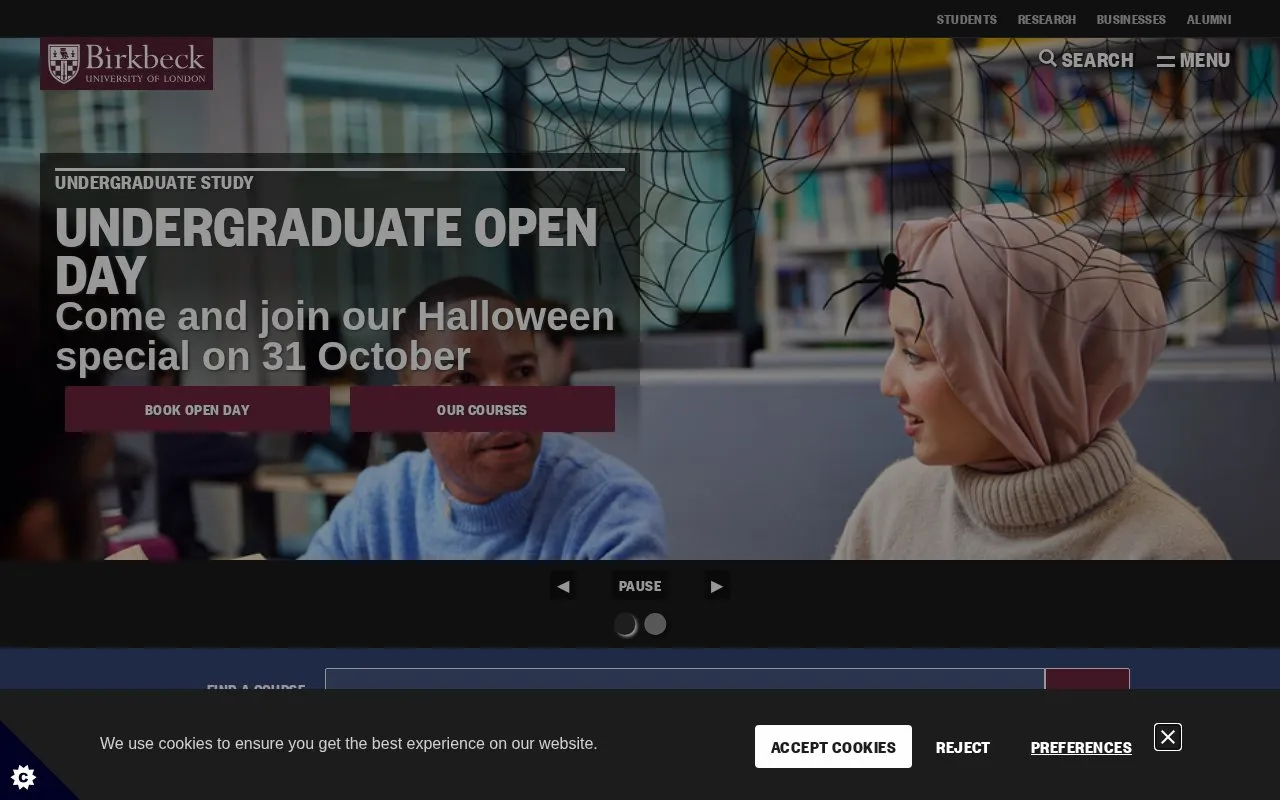Reject cookies on the banner
Image resolution: width=1280 pixels, height=800 pixels.
click(963, 747)
